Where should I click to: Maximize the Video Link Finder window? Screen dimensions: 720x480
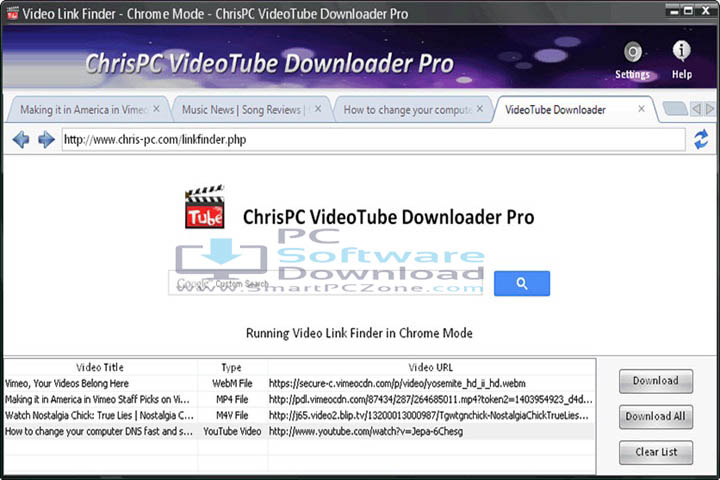tap(688, 11)
